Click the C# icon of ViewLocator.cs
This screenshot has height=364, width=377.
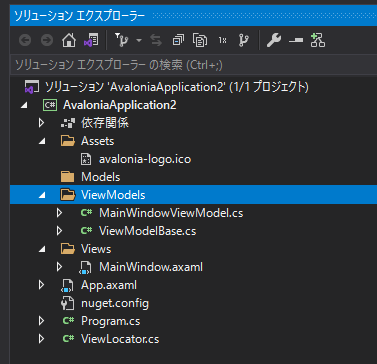point(68,339)
